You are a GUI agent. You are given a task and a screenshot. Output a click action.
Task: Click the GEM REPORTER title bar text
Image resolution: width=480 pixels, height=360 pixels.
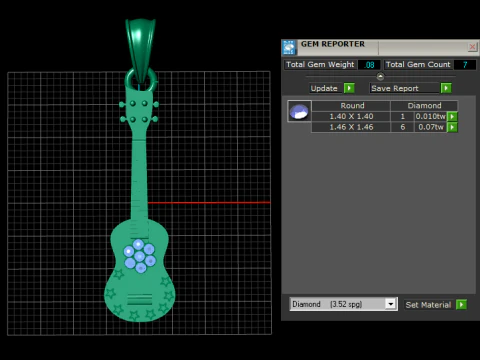point(333,44)
